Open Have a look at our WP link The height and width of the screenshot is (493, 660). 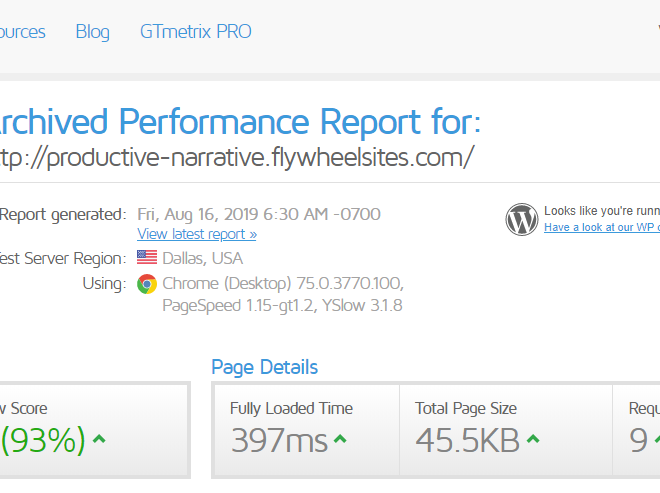[x=602, y=227]
